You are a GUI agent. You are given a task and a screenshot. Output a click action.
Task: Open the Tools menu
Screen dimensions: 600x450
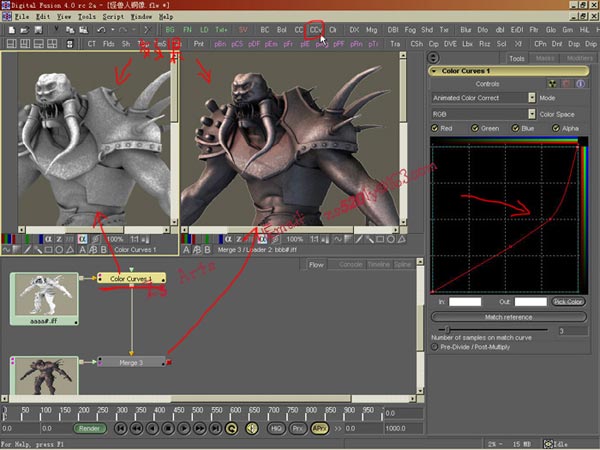pyautogui.click(x=87, y=17)
